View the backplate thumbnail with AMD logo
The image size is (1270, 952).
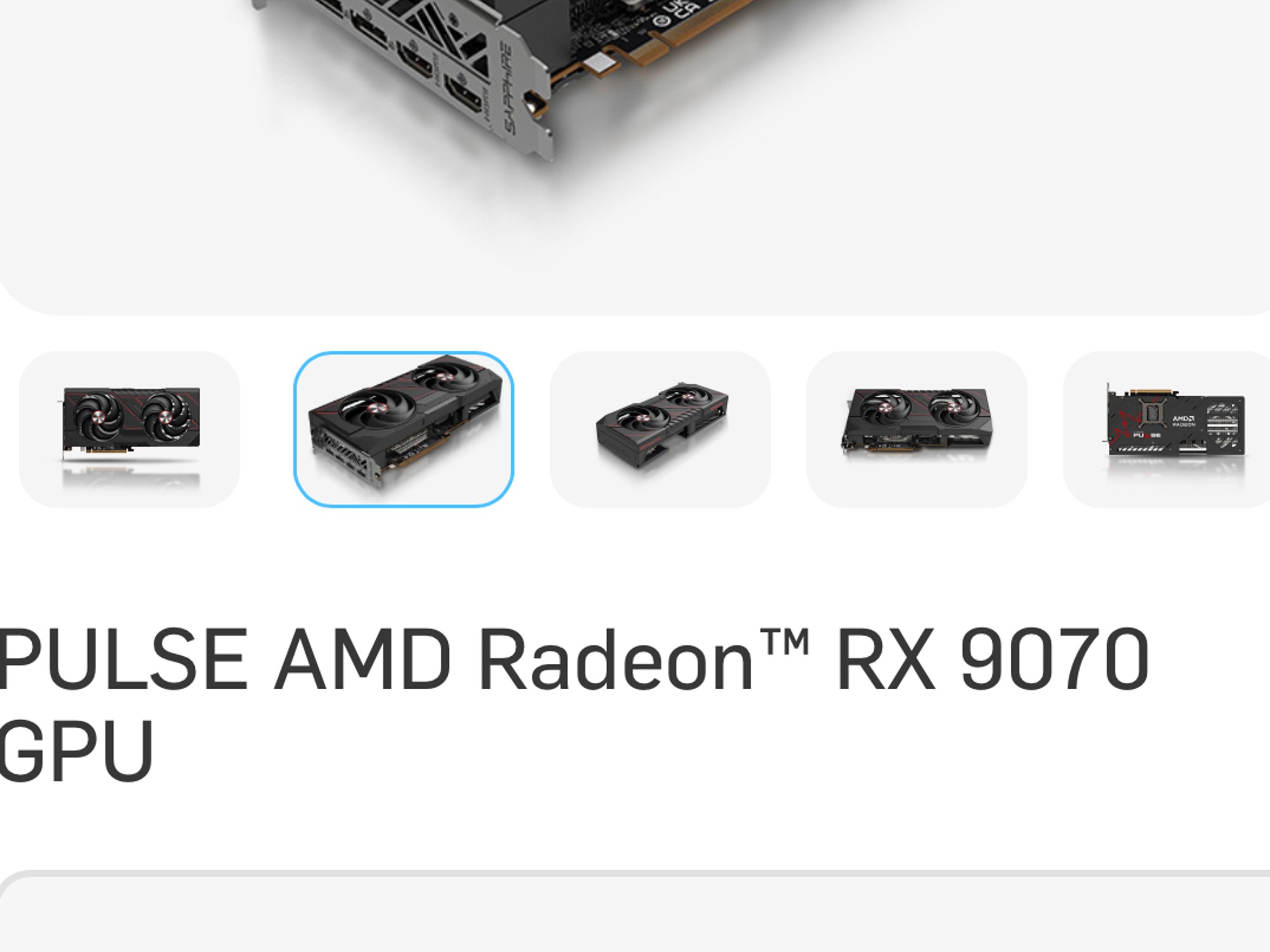pyautogui.click(x=1166, y=430)
